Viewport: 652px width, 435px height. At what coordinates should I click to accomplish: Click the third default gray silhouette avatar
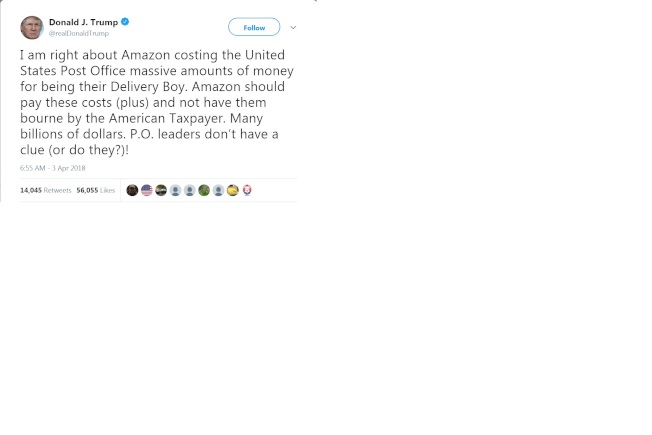(x=218, y=190)
